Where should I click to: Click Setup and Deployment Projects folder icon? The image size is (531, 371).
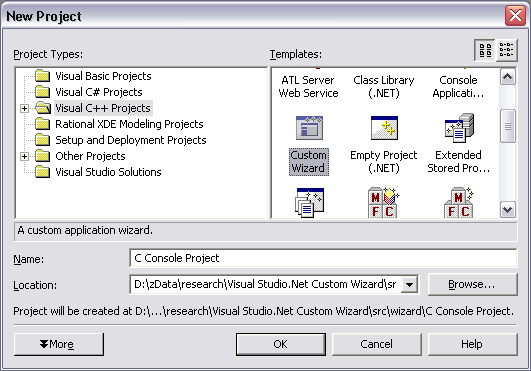(43, 139)
